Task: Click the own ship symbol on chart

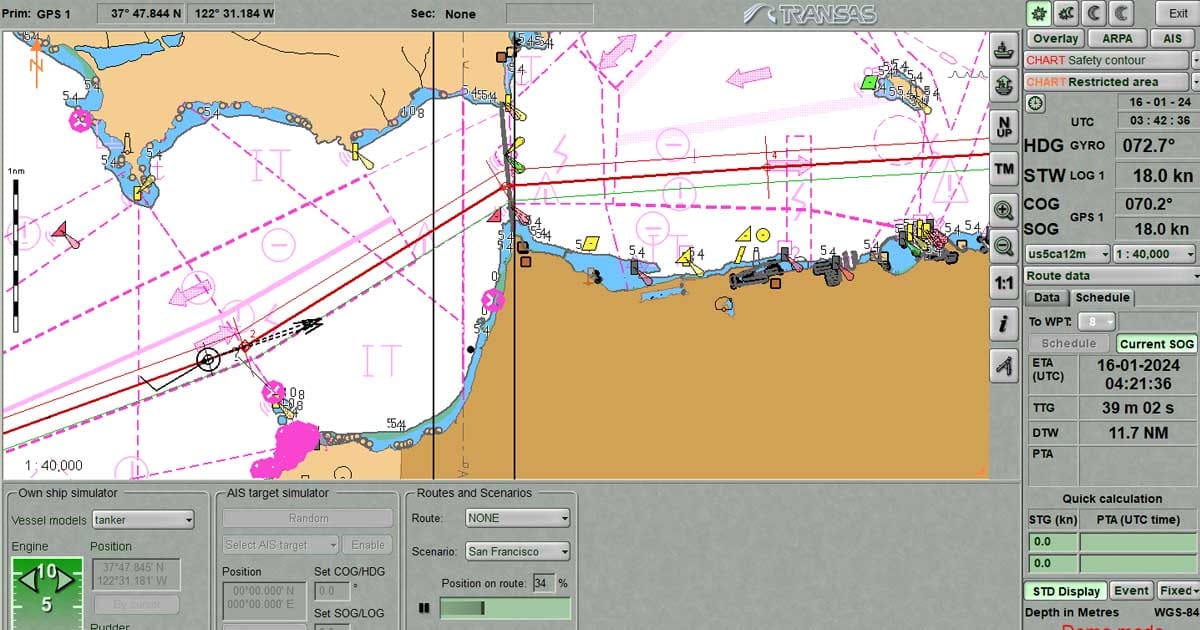Action: tap(208, 358)
